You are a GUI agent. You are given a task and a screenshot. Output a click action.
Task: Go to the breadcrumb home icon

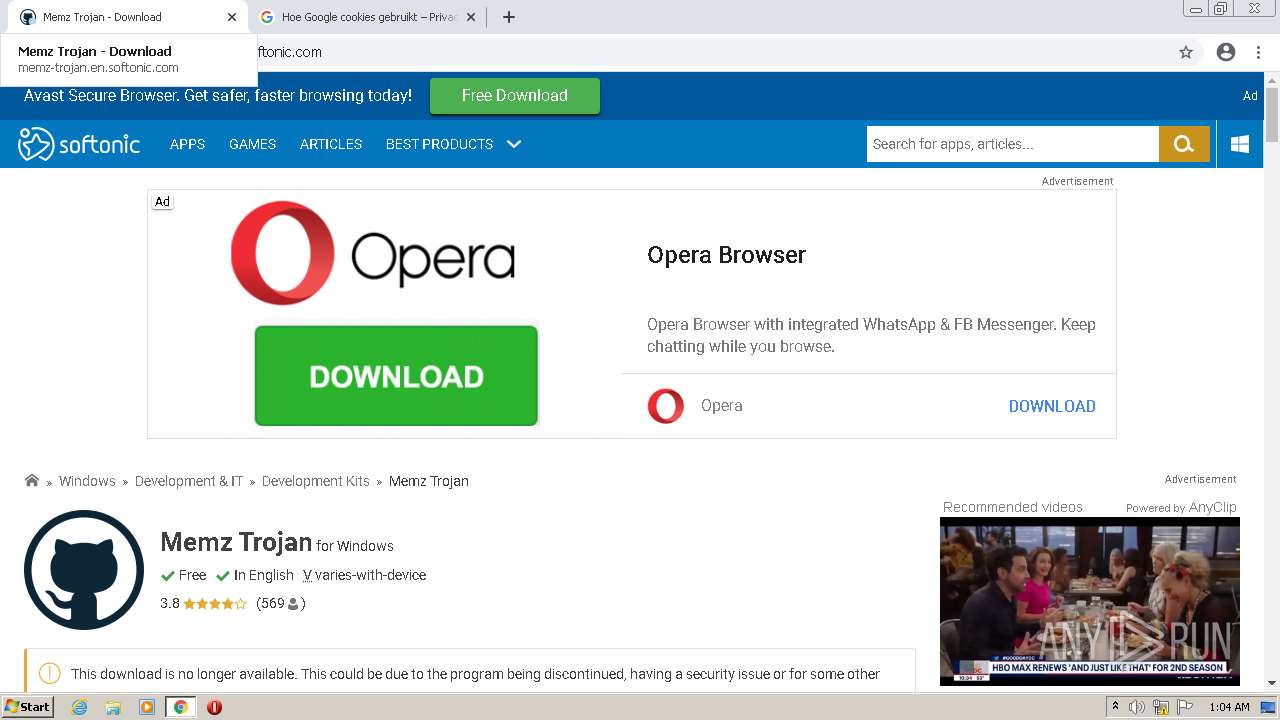point(32,480)
